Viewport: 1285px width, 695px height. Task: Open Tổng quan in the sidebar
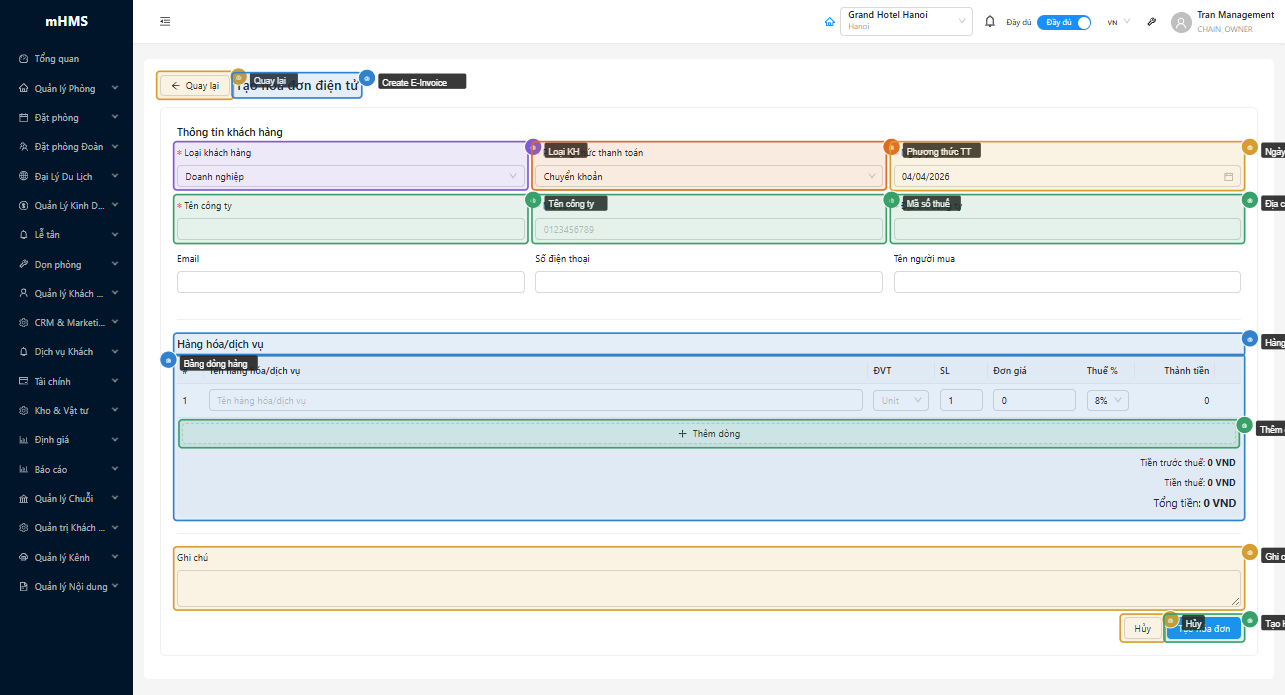(x=57, y=59)
